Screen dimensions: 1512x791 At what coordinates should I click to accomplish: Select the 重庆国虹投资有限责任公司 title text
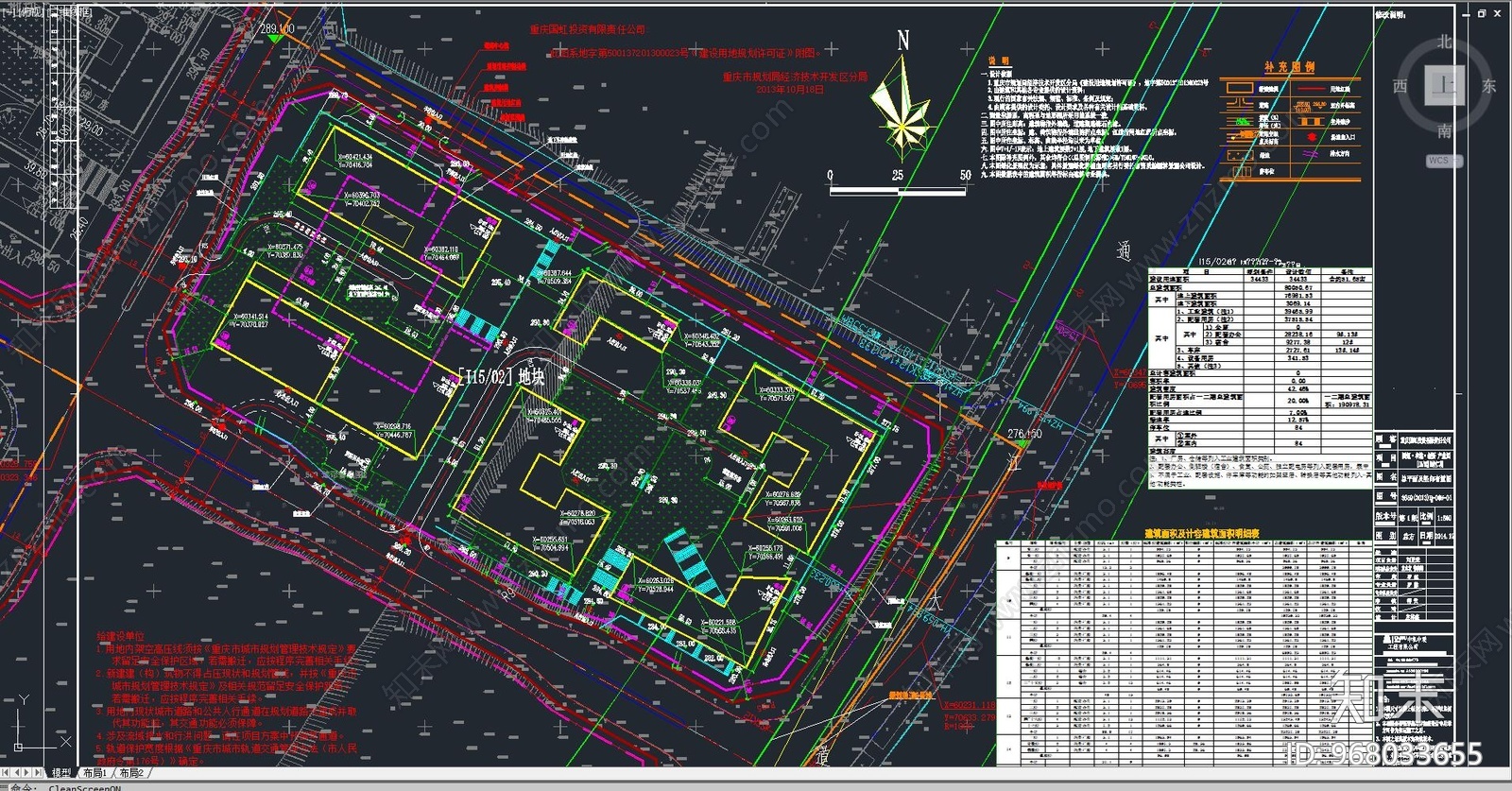pyautogui.click(x=587, y=30)
